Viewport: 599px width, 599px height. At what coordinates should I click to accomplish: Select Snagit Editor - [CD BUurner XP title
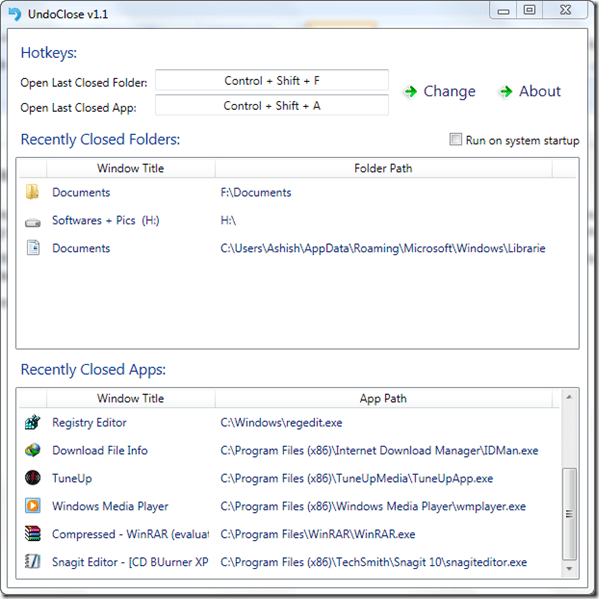click(x=130, y=562)
